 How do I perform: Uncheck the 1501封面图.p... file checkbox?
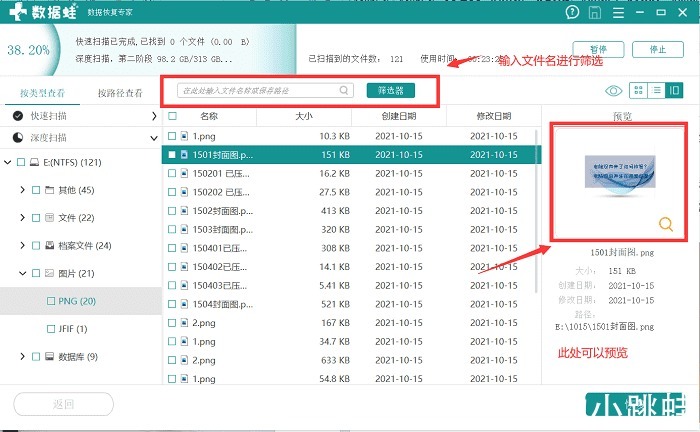pyautogui.click(x=172, y=155)
